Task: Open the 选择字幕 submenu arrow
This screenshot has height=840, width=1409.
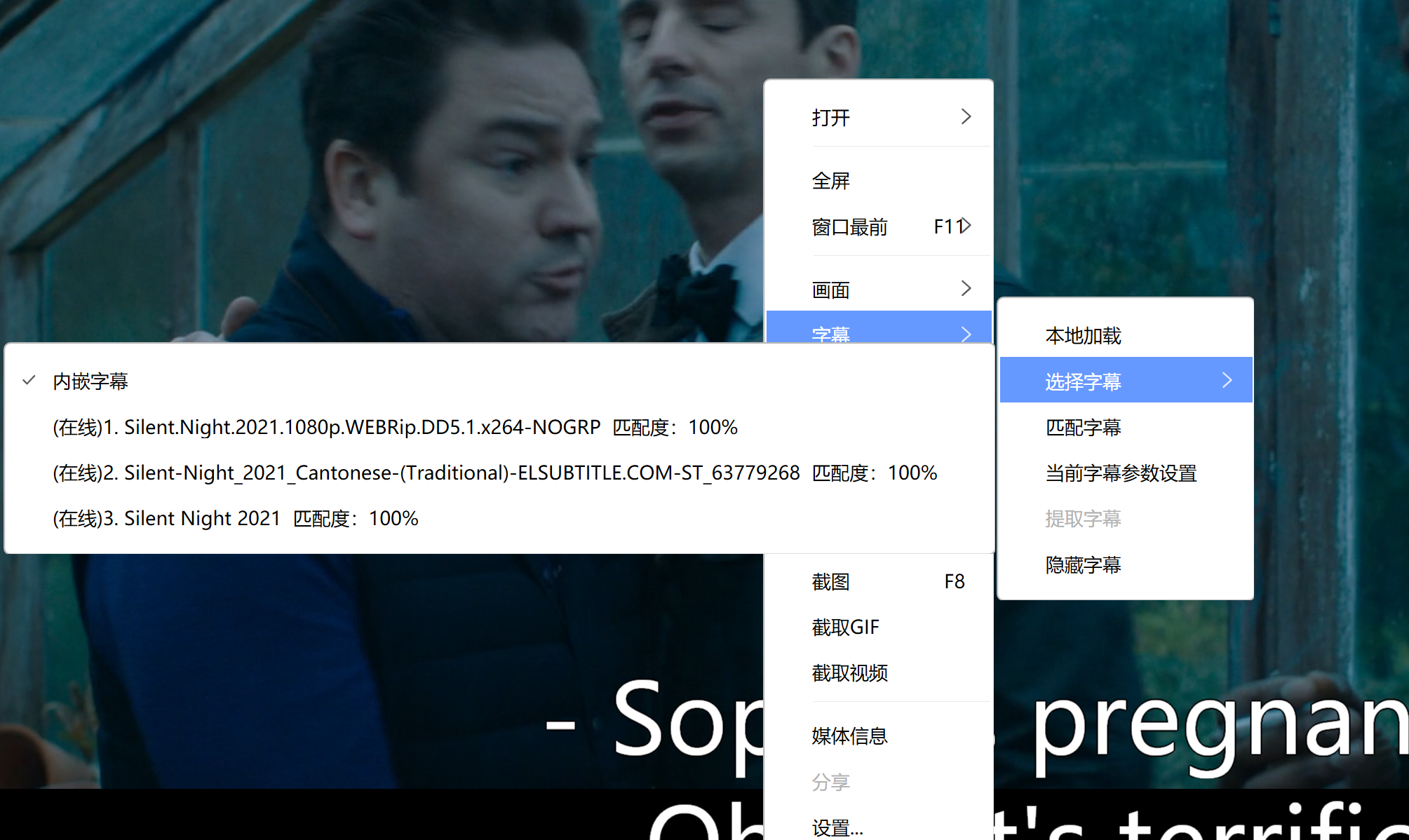Action: (x=1227, y=380)
